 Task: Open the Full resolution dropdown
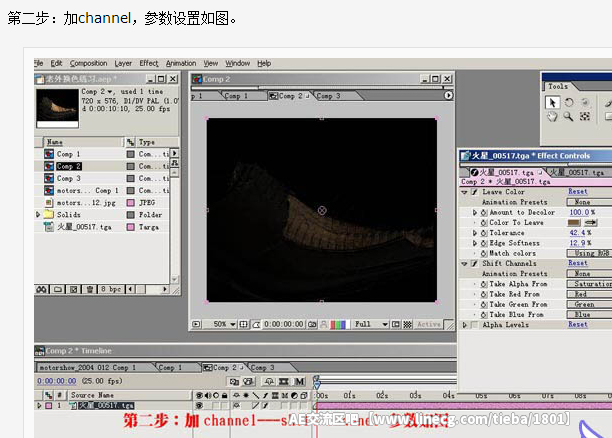370,324
